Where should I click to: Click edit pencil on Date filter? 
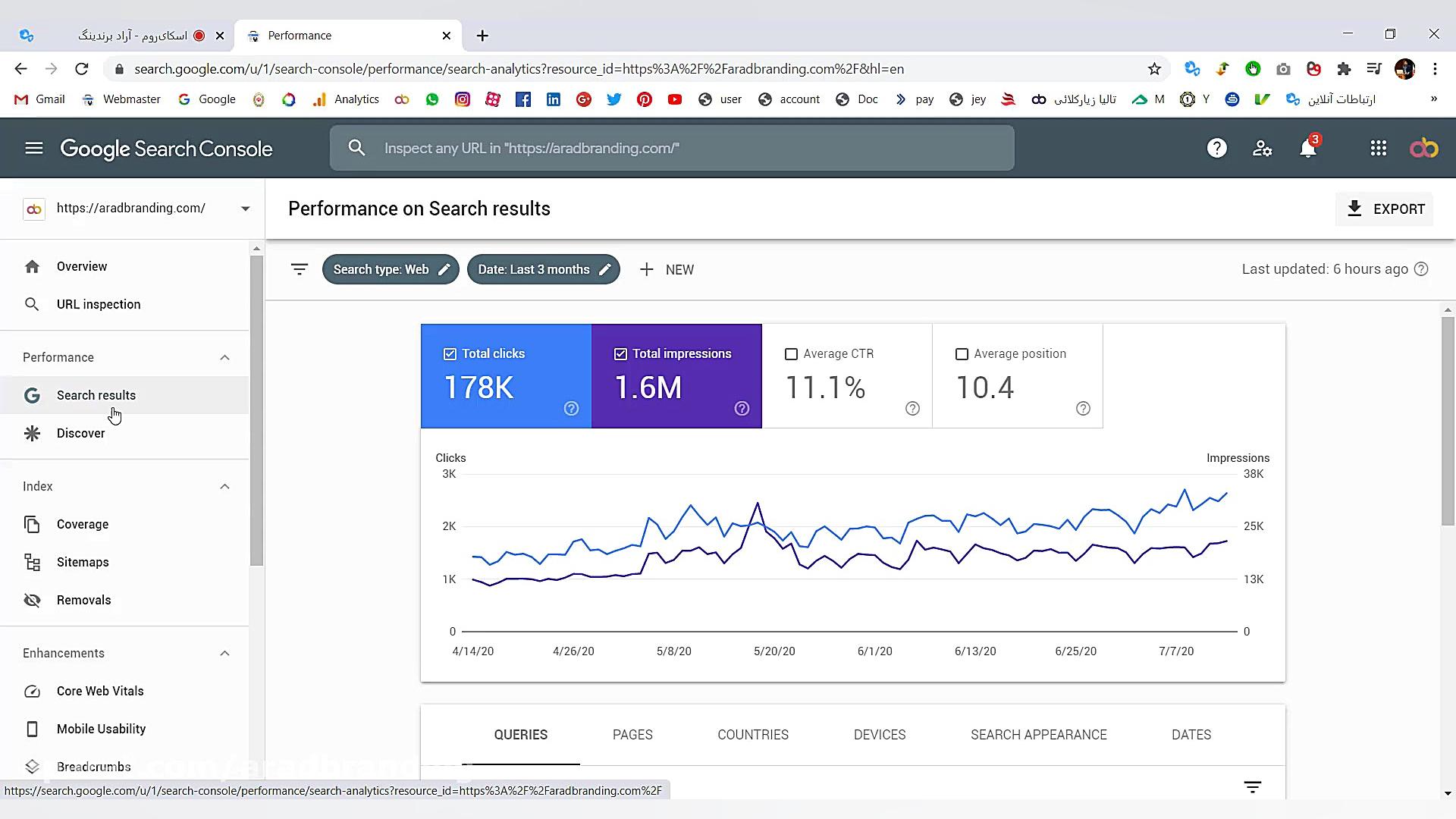[604, 270]
